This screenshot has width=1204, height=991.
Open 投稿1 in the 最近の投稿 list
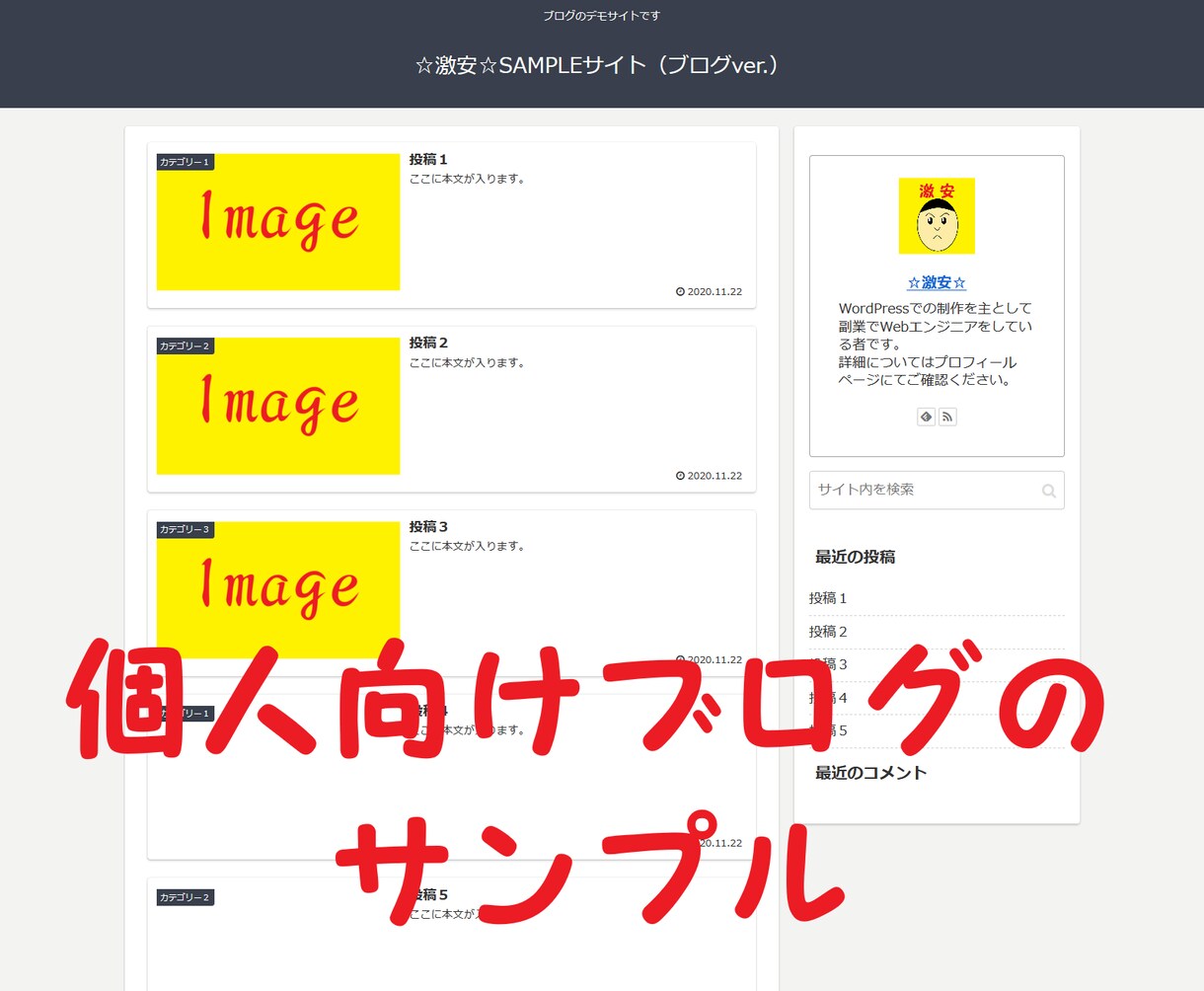click(828, 598)
